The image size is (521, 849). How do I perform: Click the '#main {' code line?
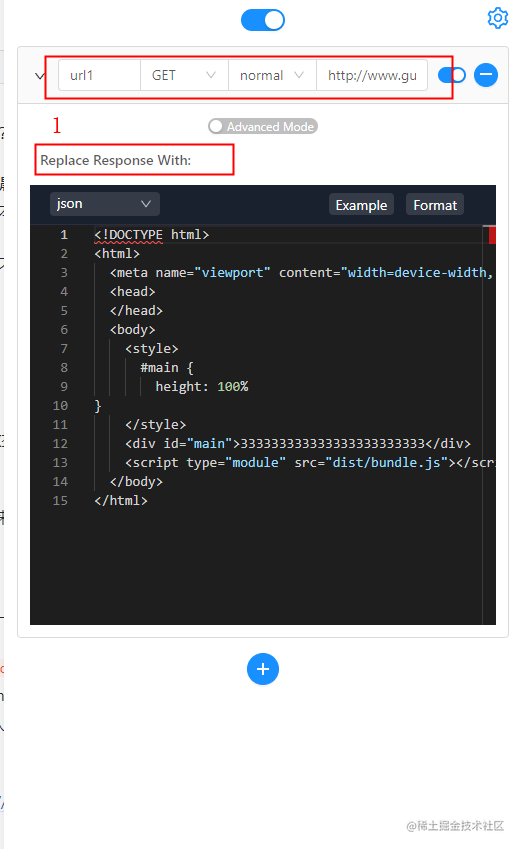(x=167, y=367)
